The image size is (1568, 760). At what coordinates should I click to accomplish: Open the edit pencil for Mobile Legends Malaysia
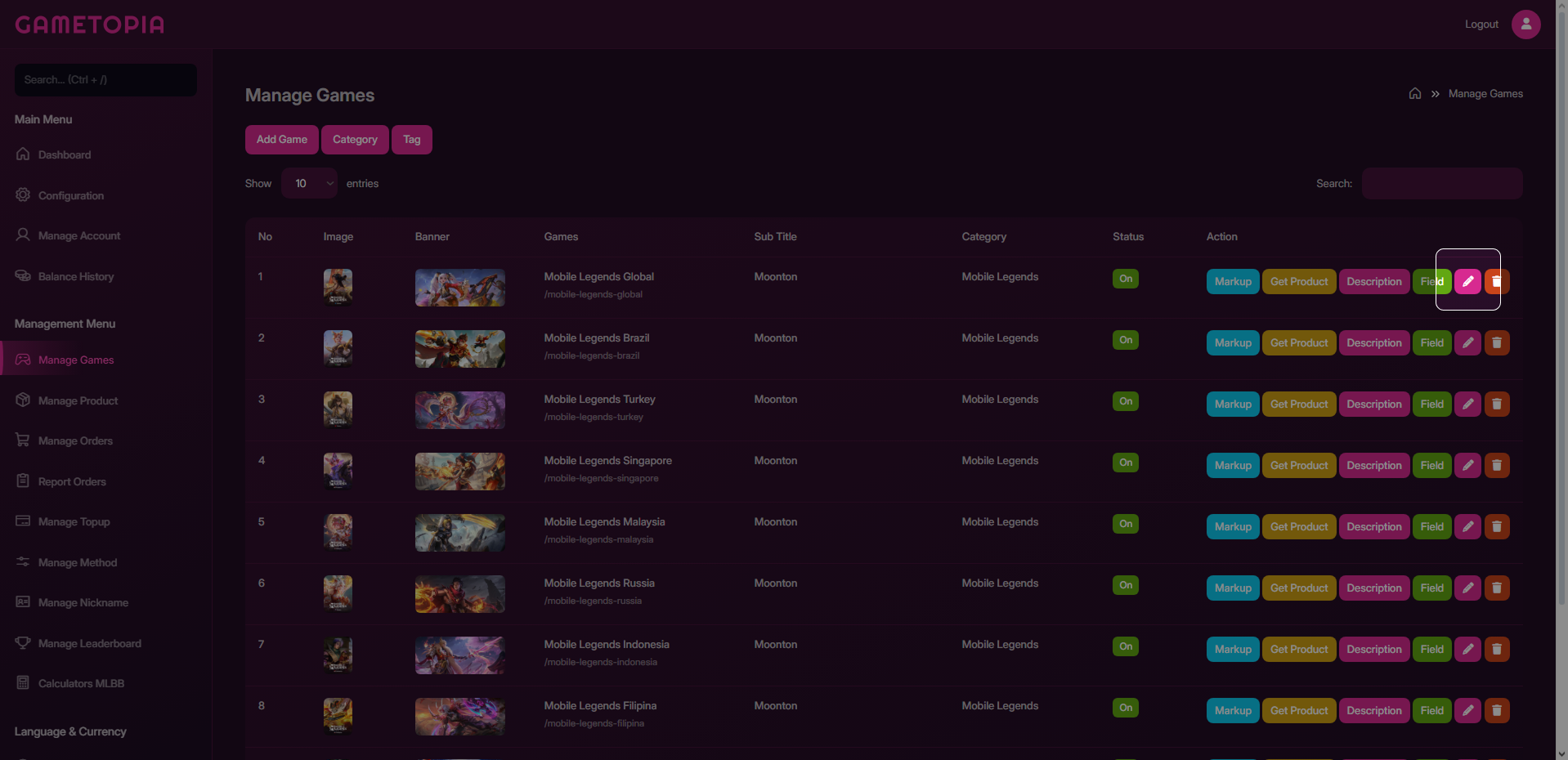pyautogui.click(x=1467, y=526)
